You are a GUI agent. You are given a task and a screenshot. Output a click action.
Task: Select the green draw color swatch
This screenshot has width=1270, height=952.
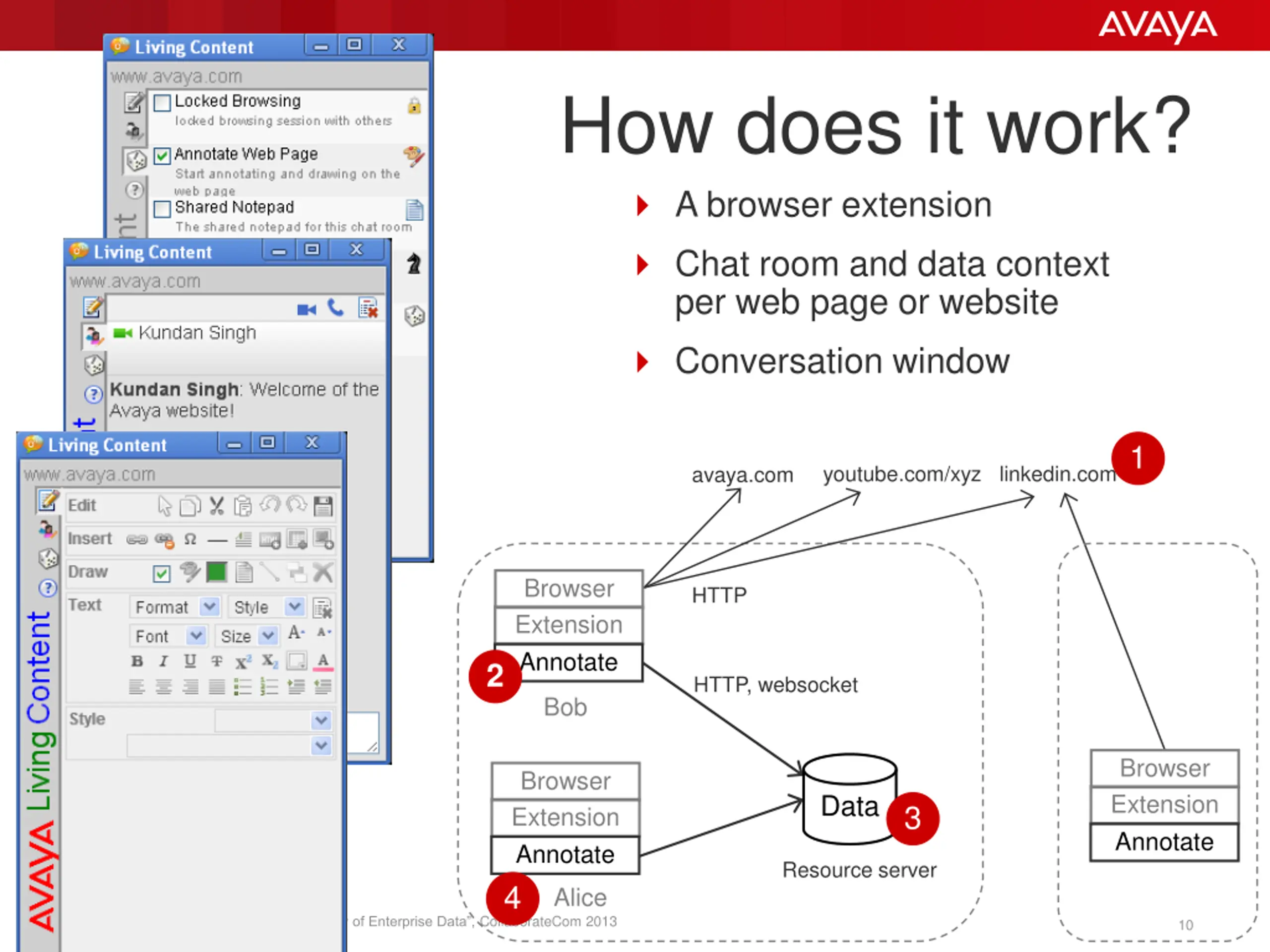pyautogui.click(x=216, y=572)
